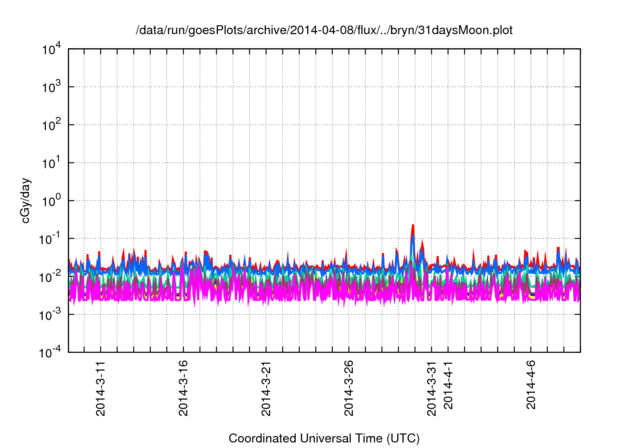Click the 10^-2 y-axis tick label
This screenshot has width=640, height=448.
(51, 276)
